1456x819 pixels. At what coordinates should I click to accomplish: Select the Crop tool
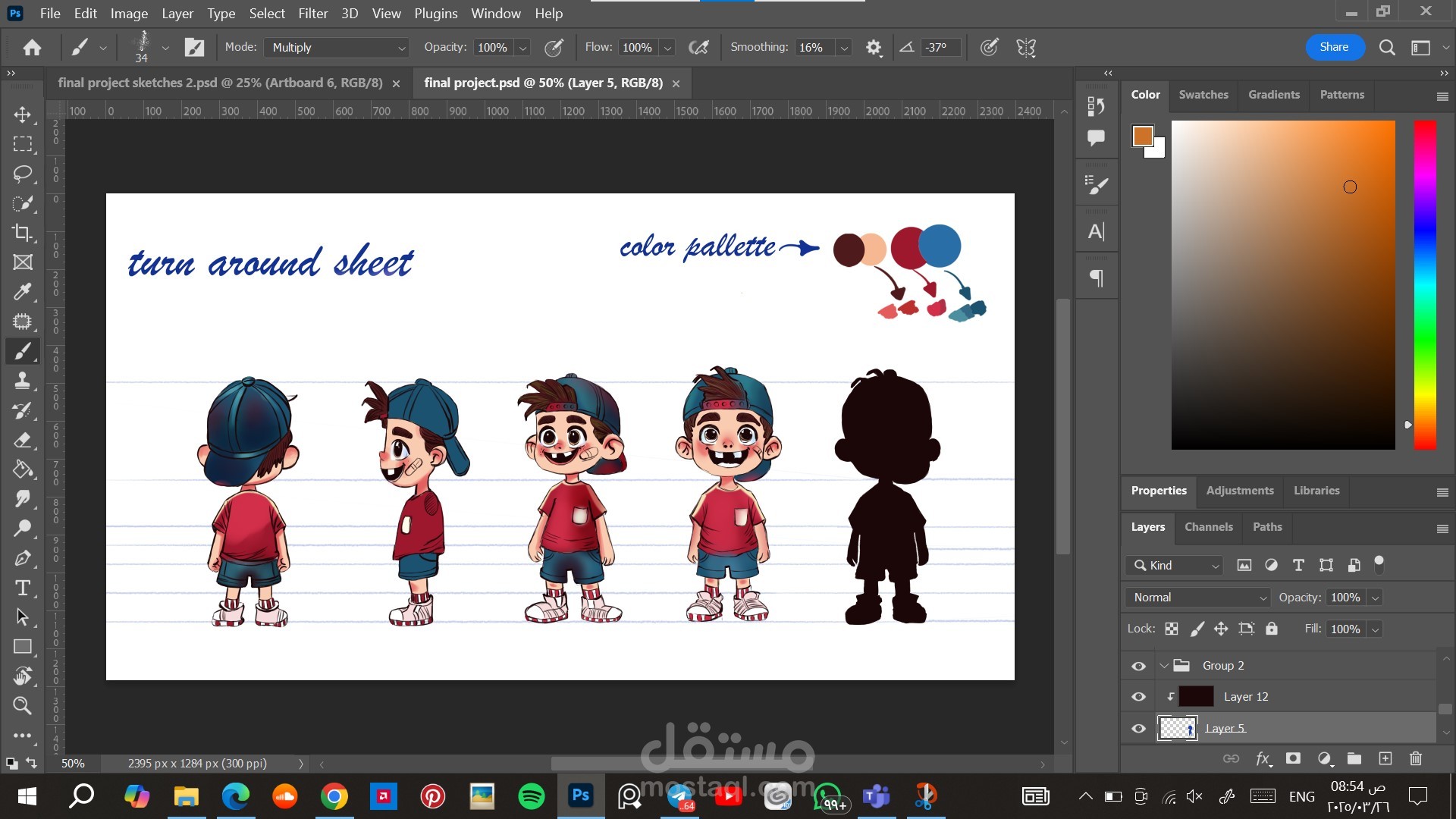[x=23, y=233]
